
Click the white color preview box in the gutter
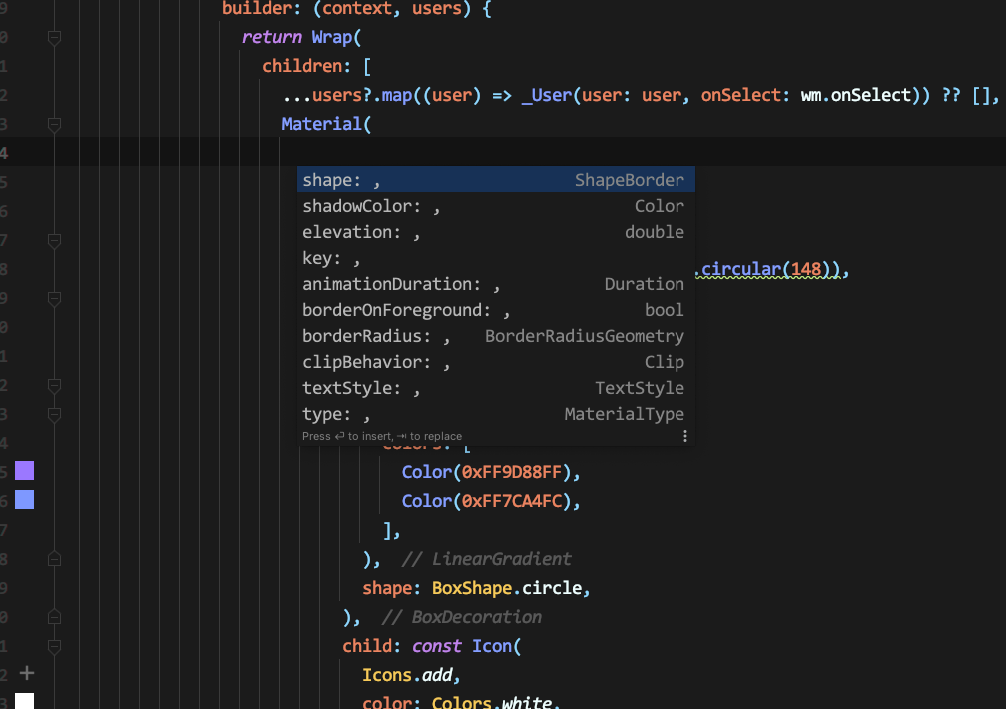pos(25,700)
